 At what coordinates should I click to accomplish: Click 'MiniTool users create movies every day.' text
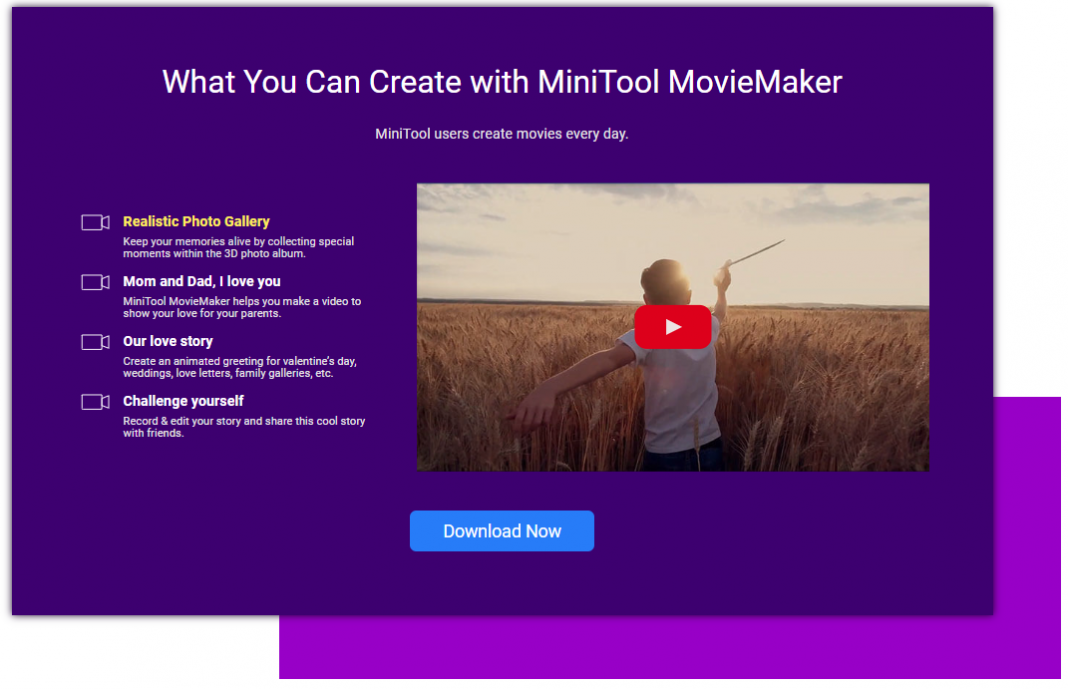(502, 134)
